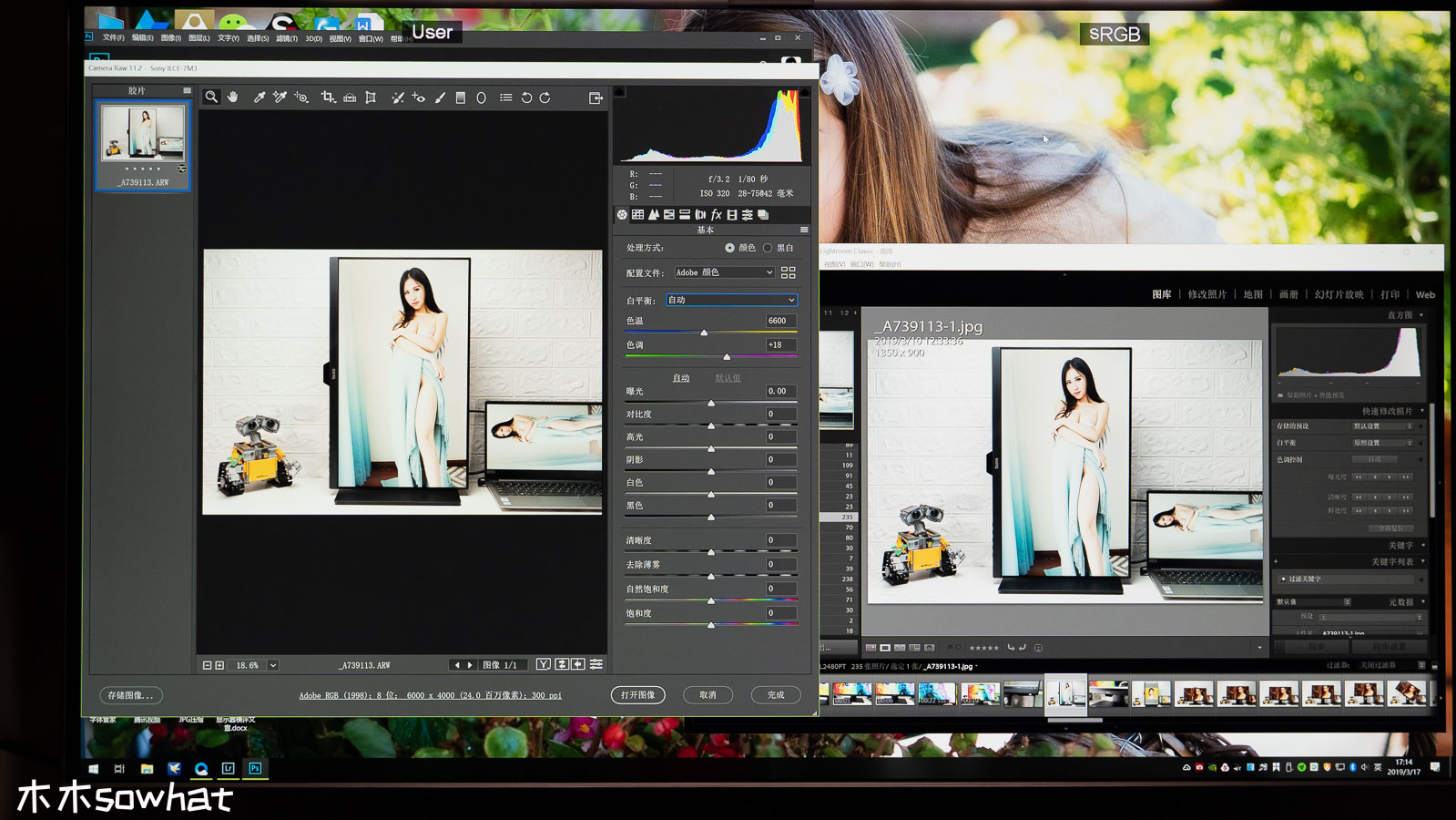Open the Adobe RGB workflow options link

430,696
